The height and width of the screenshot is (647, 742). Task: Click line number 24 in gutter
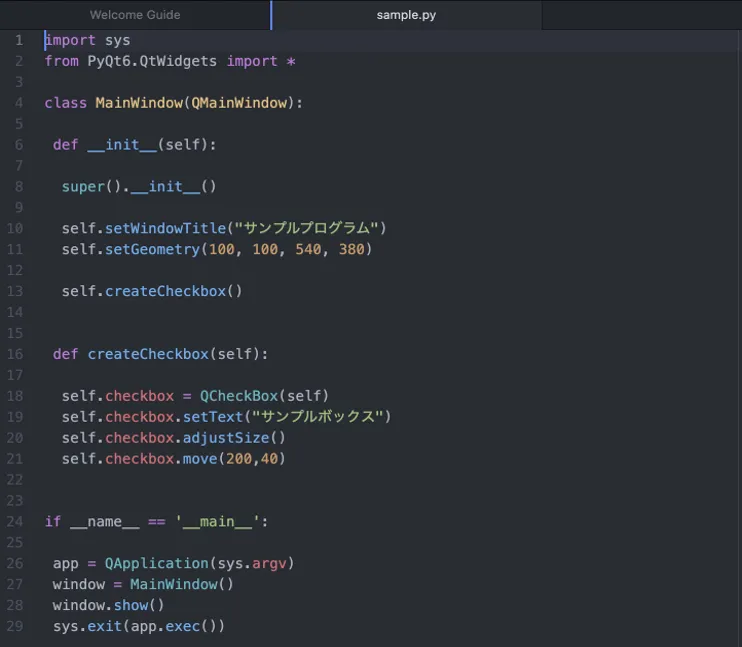15,521
